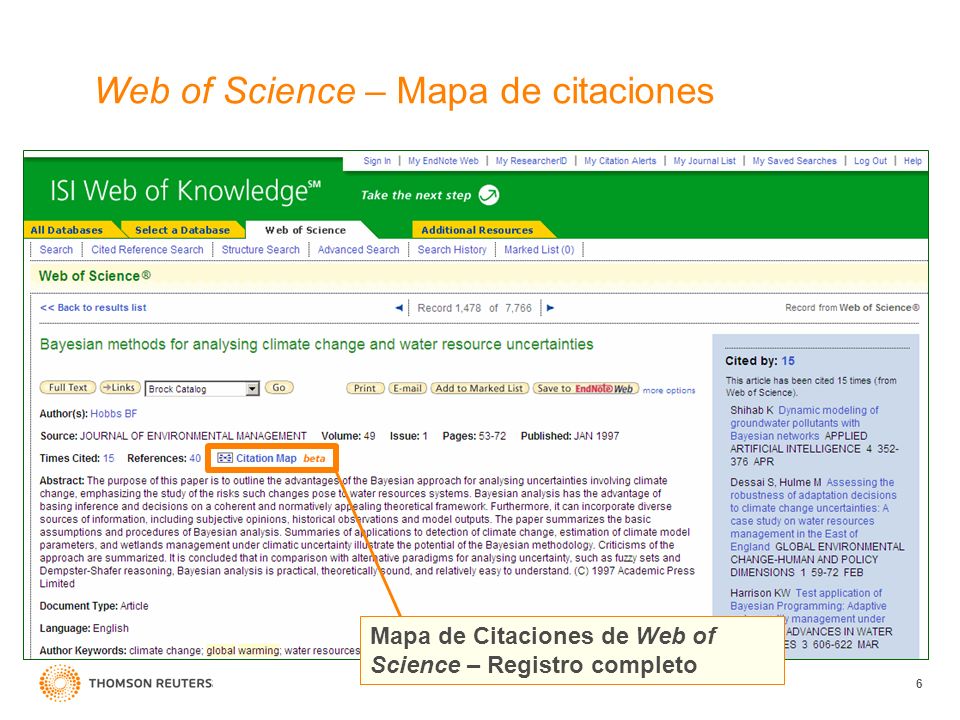Open the more options link
The image size is (960, 720).
point(669,391)
